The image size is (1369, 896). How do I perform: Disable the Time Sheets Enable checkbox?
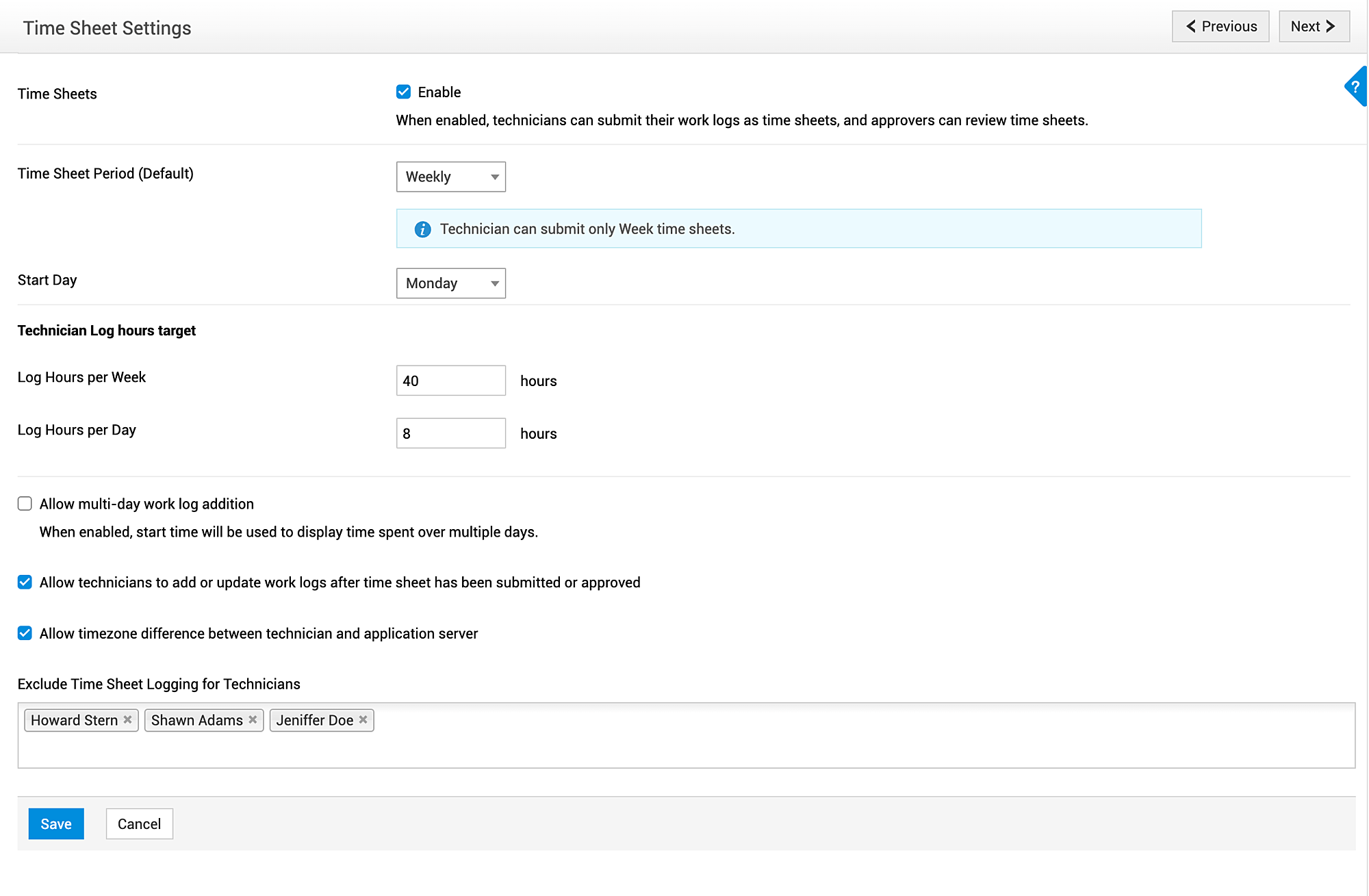pyautogui.click(x=404, y=92)
